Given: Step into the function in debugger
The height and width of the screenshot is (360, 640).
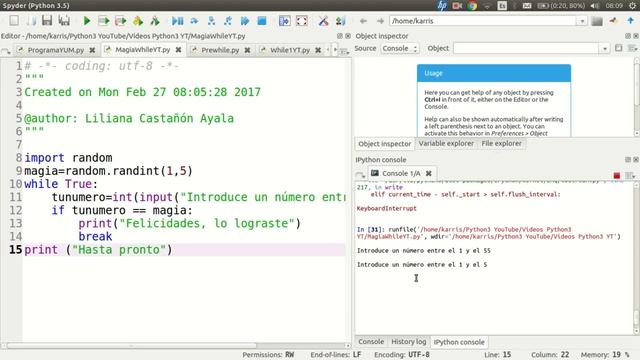Looking at the screenshot, I should 211,20.
